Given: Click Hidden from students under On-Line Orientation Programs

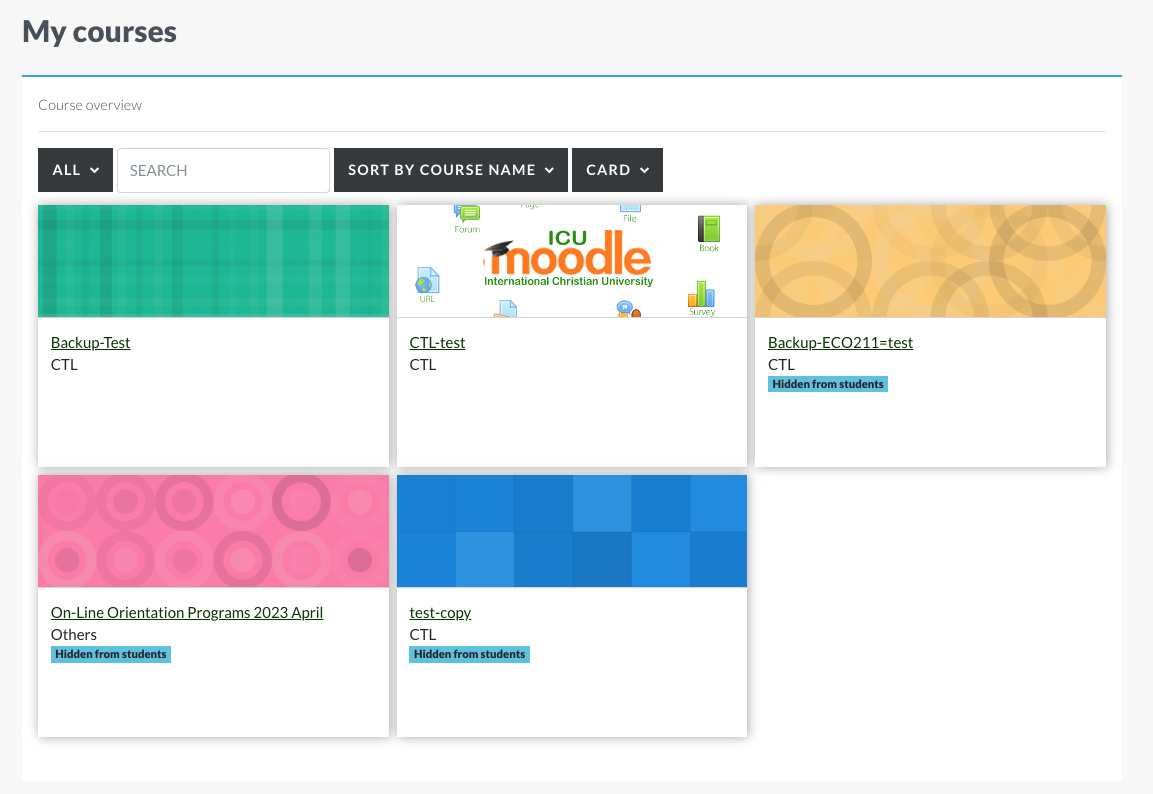Looking at the screenshot, I should pyautogui.click(x=111, y=654).
